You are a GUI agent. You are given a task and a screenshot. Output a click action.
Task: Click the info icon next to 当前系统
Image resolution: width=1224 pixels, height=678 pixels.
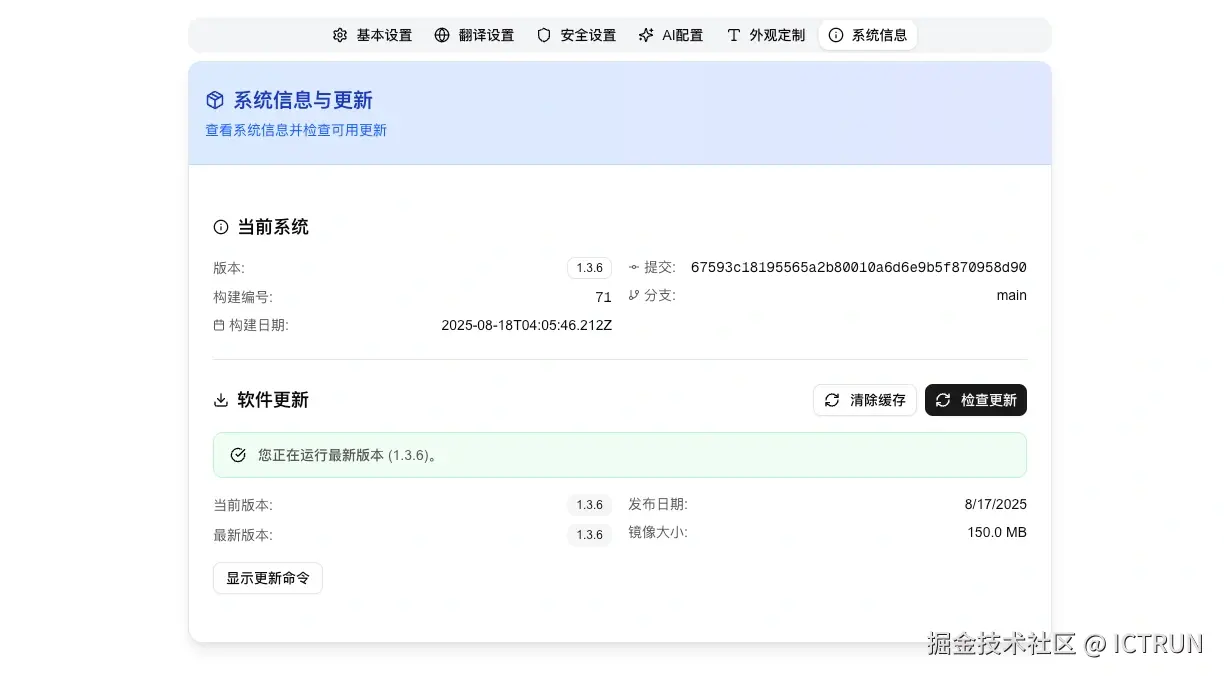tap(221, 227)
